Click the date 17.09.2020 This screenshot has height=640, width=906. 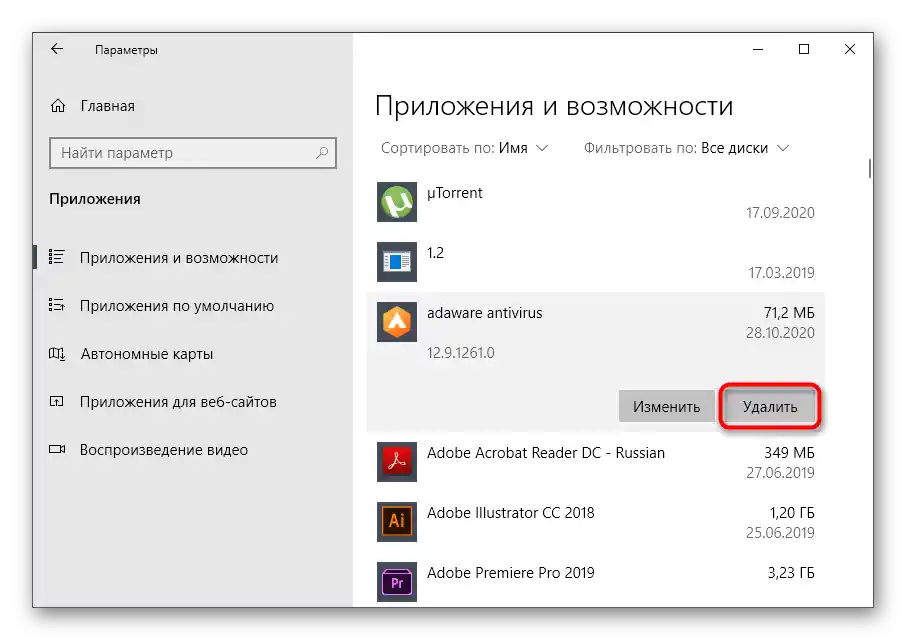click(780, 213)
